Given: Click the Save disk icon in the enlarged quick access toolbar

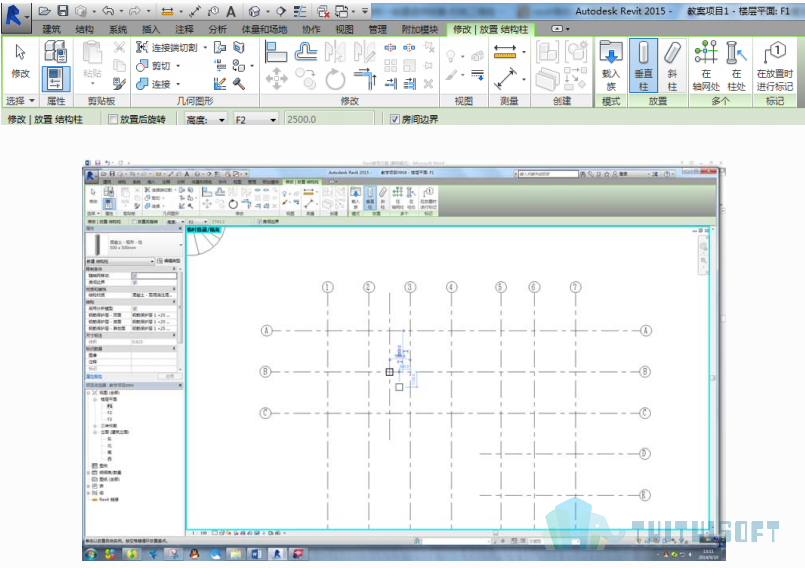Looking at the screenshot, I should click(63, 11).
